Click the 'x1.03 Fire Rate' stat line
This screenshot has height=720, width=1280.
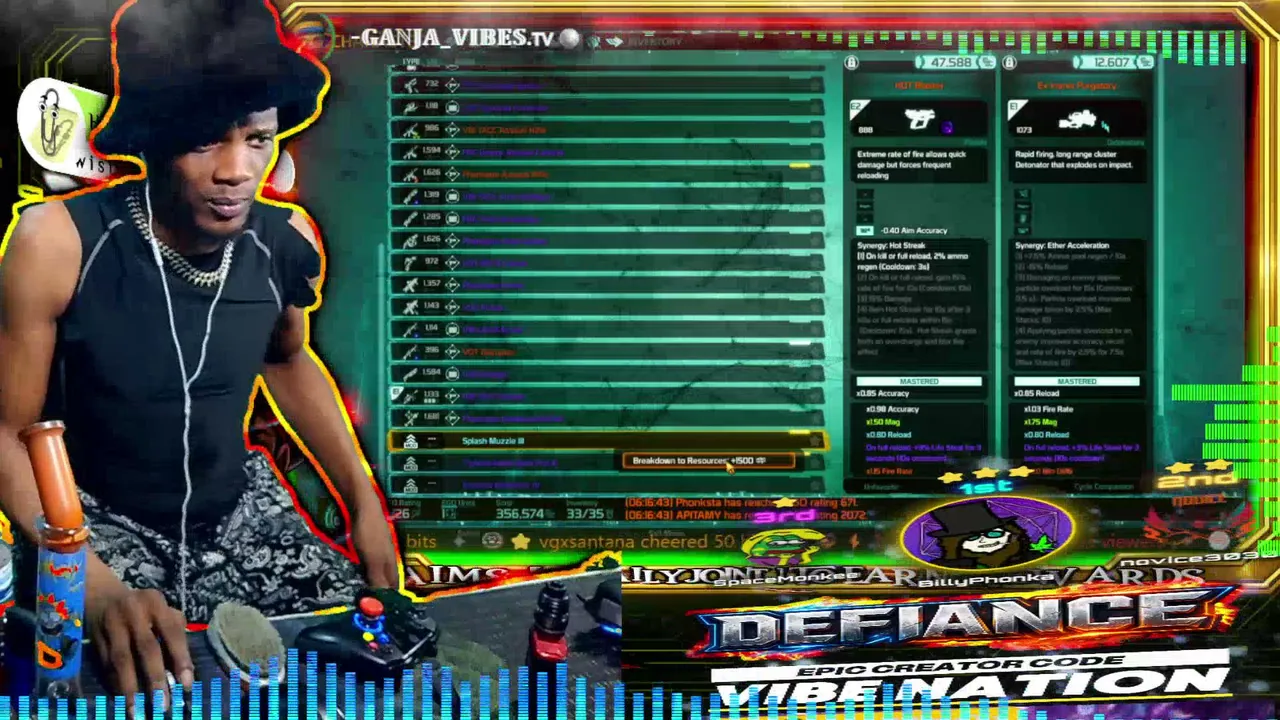click(x=1049, y=409)
